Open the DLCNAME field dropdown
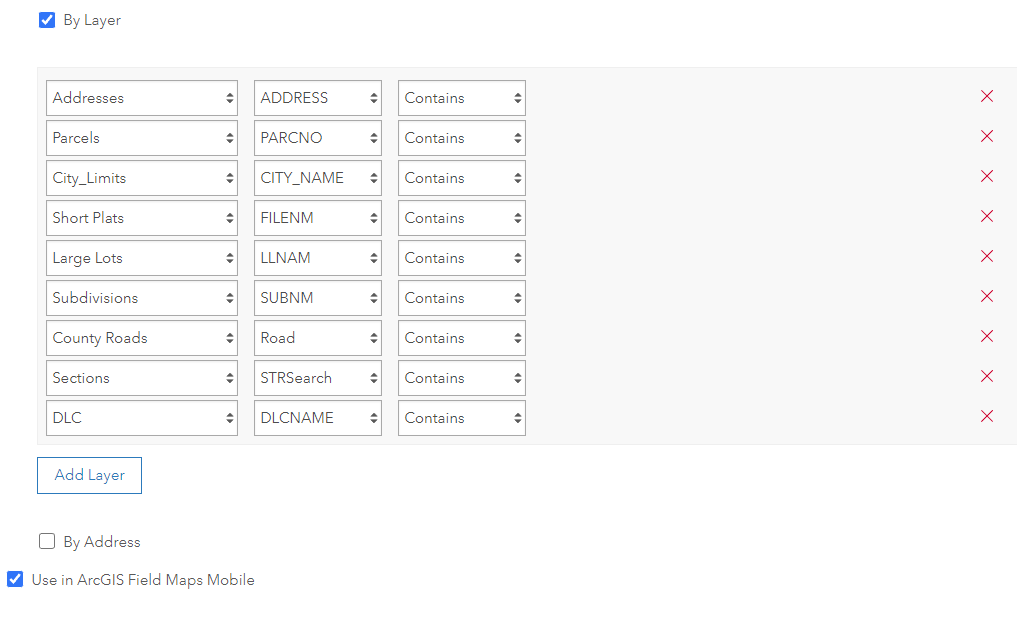The height and width of the screenshot is (619, 1017). [x=317, y=418]
